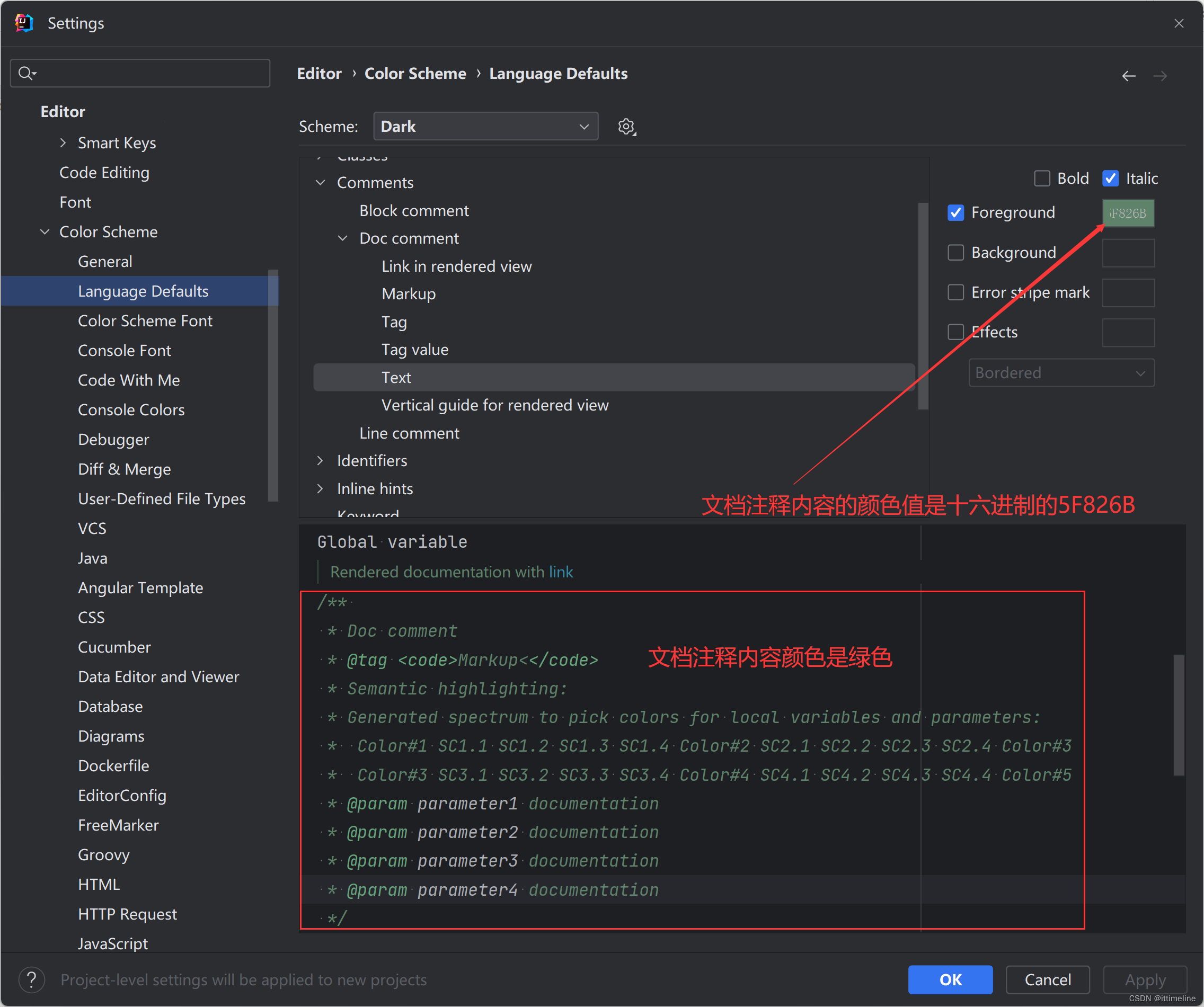The width and height of the screenshot is (1204, 1007).
Task: Open Font settings in sidebar
Action: pyautogui.click(x=75, y=202)
